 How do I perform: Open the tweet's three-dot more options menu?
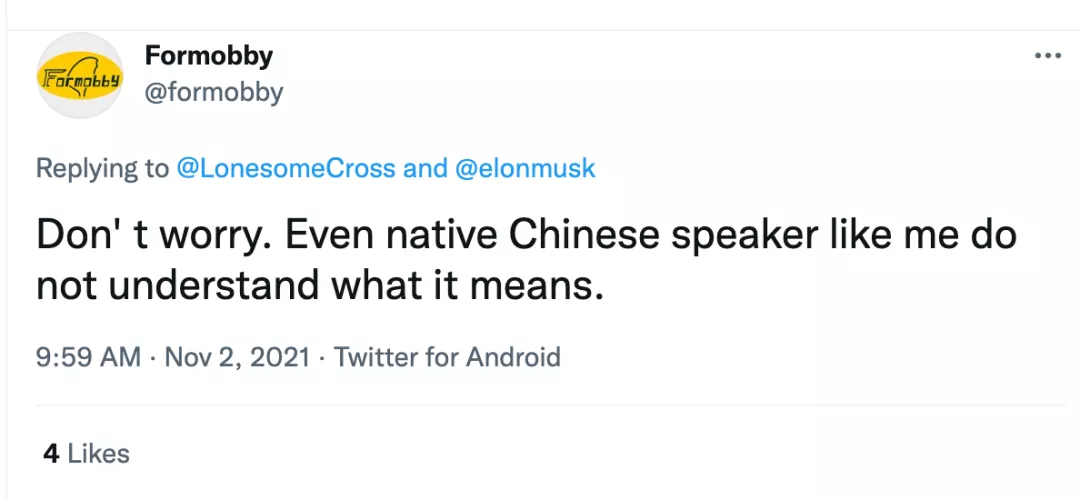(x=1047, y=56)
